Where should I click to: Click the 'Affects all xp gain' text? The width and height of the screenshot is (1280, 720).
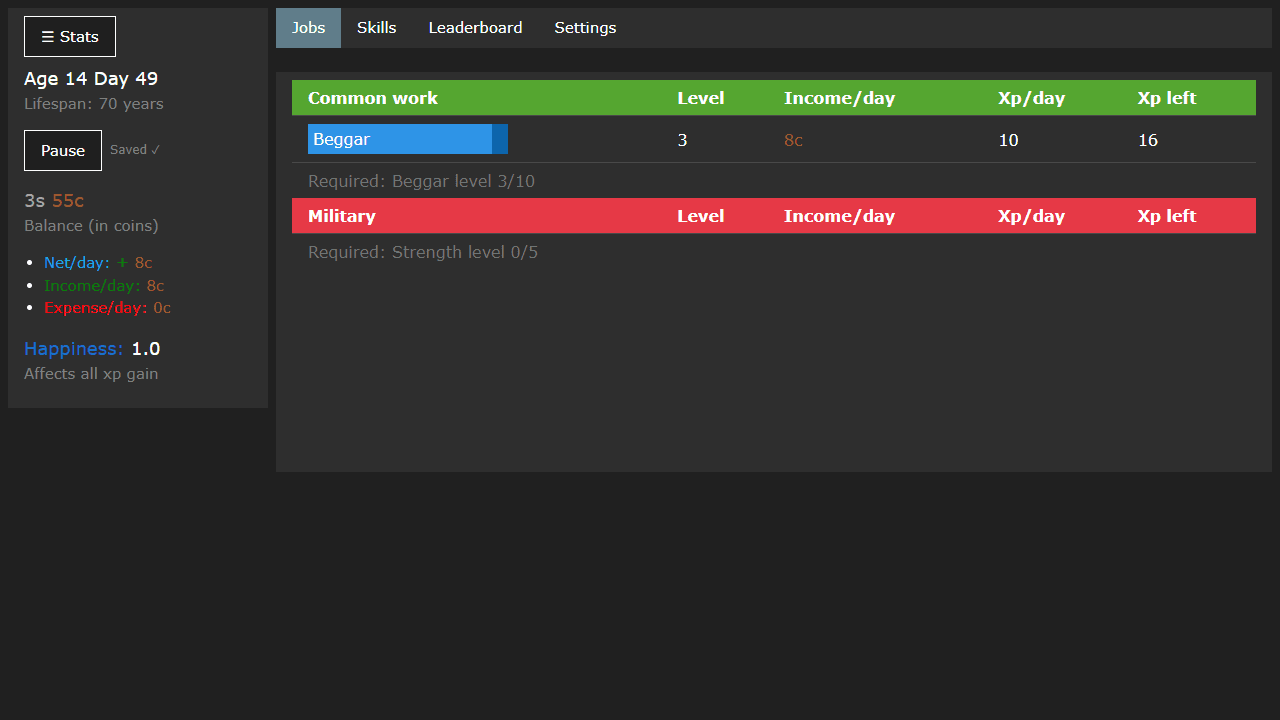(91, 374)
